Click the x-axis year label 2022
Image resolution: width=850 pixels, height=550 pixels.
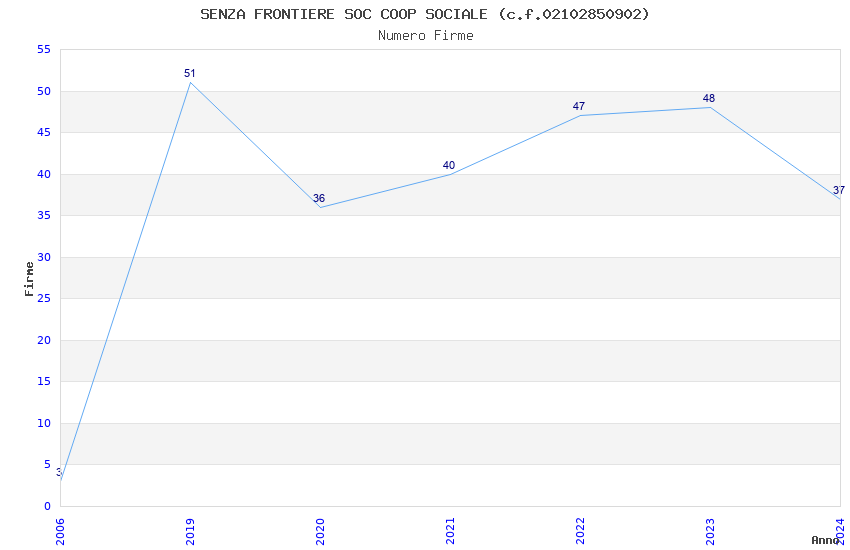580,532
